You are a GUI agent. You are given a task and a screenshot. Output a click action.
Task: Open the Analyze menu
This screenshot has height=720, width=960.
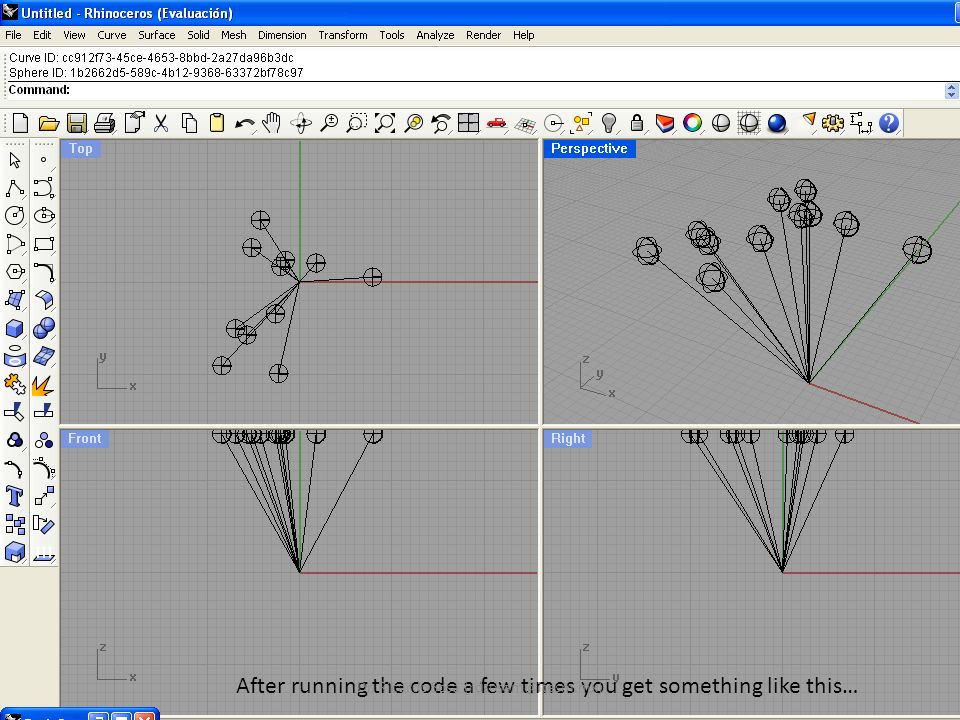click(x=435, y=35)
